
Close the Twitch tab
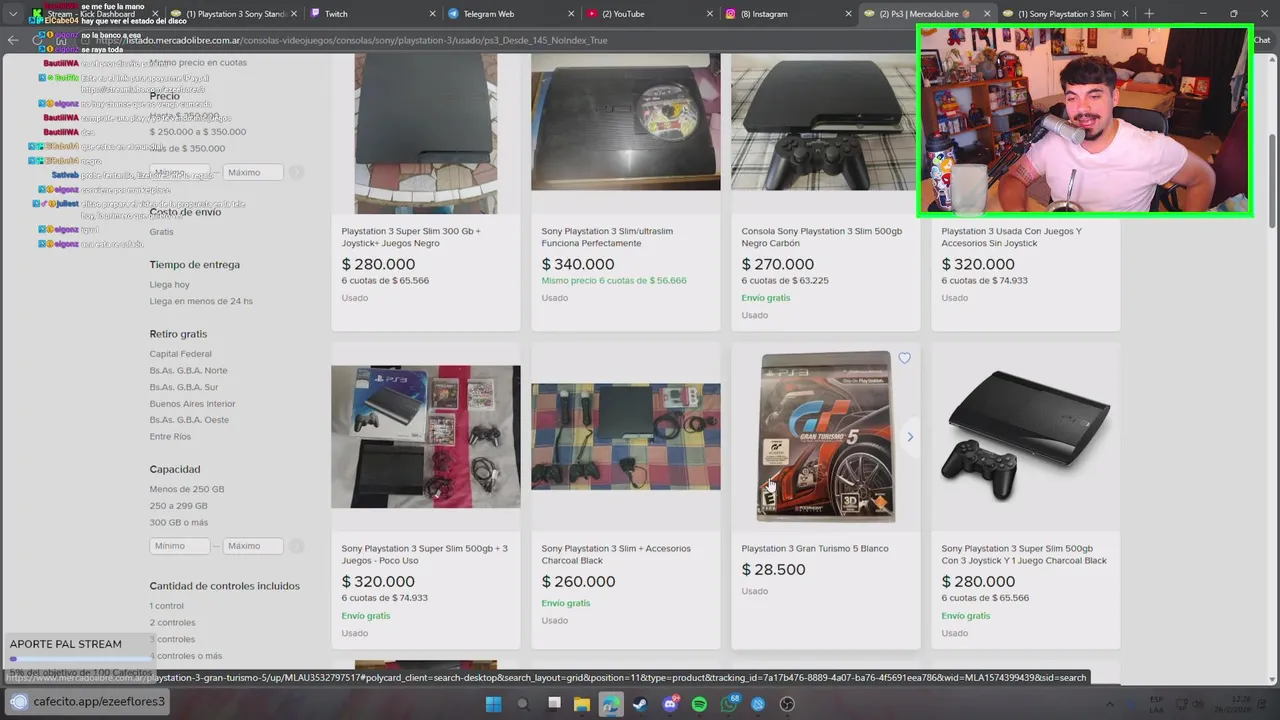tap(433, 14)
